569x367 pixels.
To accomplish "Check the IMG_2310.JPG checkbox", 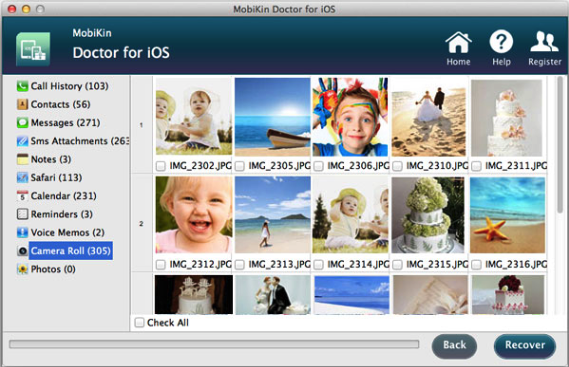I will tap(397, 166).
